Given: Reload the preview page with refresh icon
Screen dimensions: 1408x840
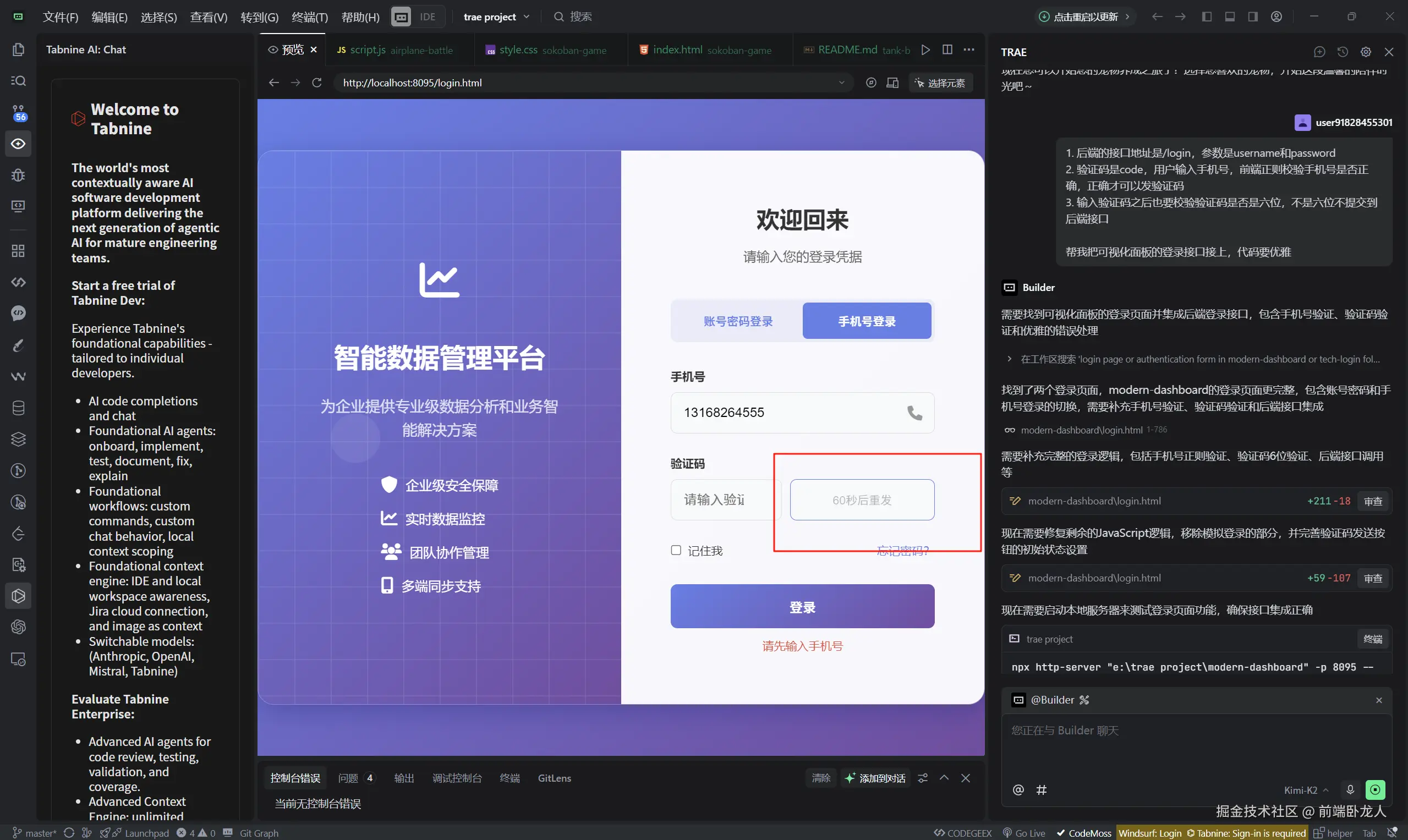Looking at the screenshot, I should tap(317, 83).
